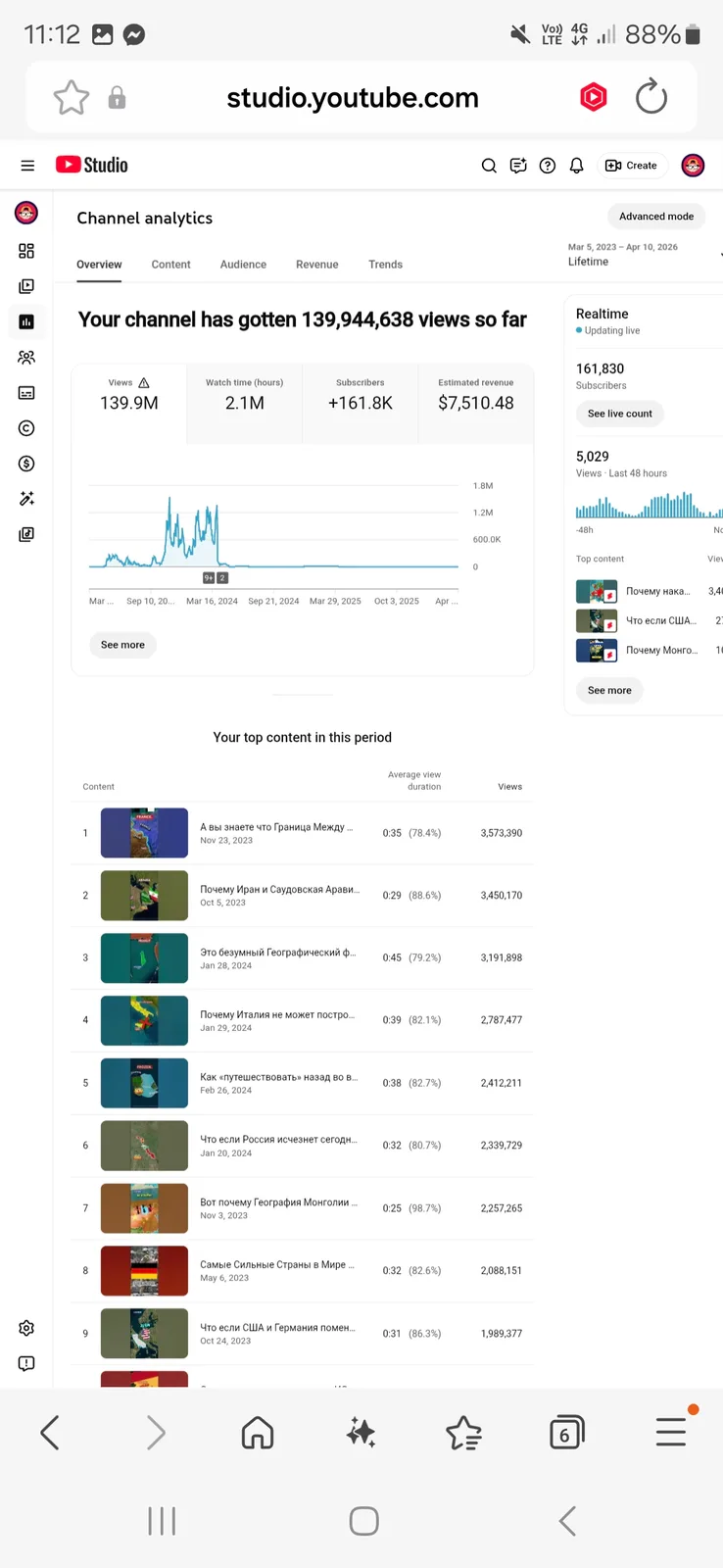This screenshot has height=1568, width=723.
Task: Click the Realtime 48-hour views bar chart
Action: coord(649,505)
